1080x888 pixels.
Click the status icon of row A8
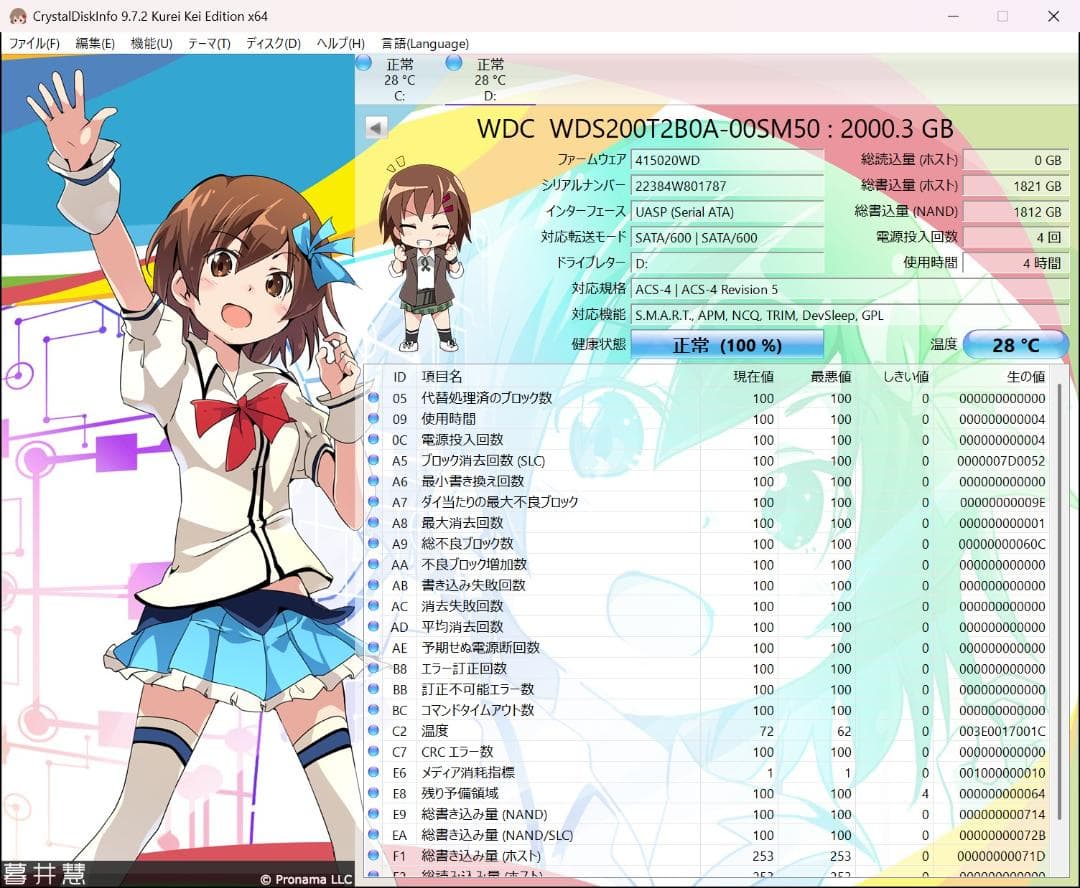[373, 522]
